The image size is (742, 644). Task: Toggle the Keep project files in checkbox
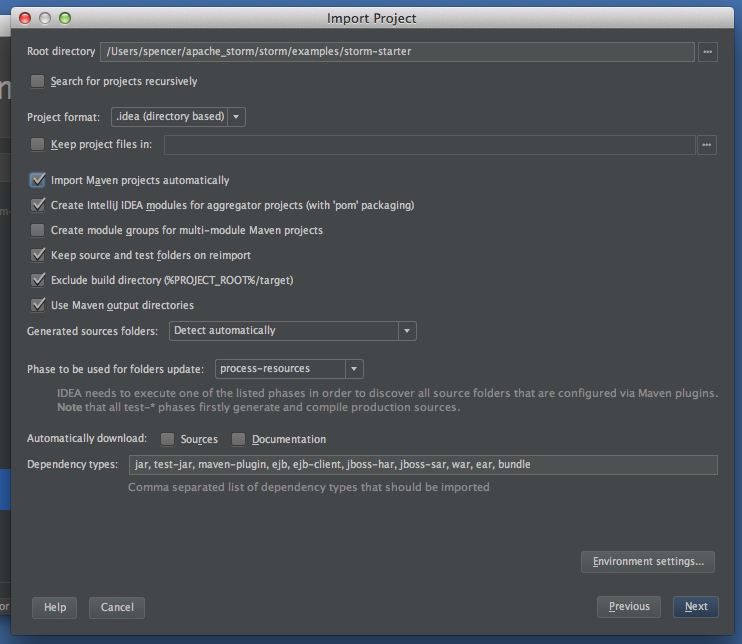[x=38, y=145]
